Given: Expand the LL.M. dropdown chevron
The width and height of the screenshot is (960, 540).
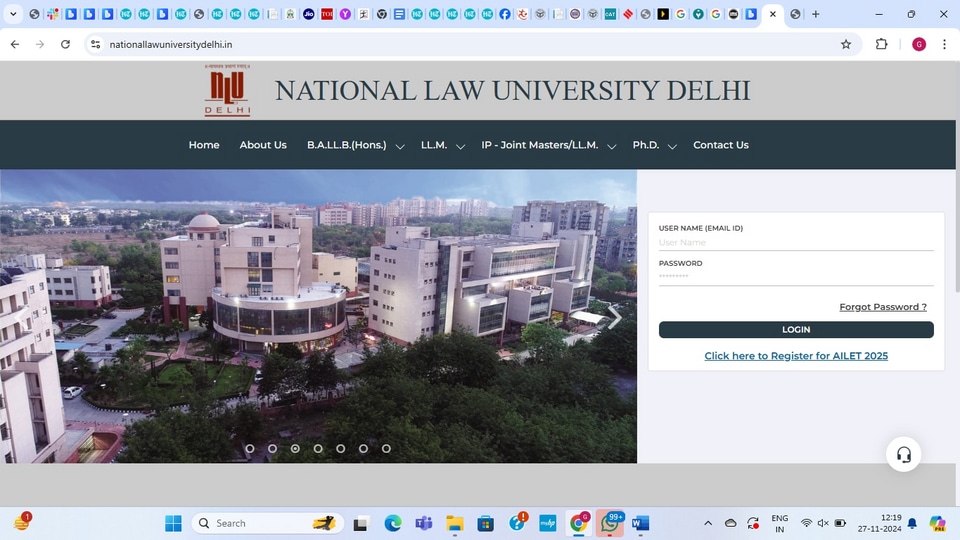Looking at the screenshot, I should tap(460, 146).
